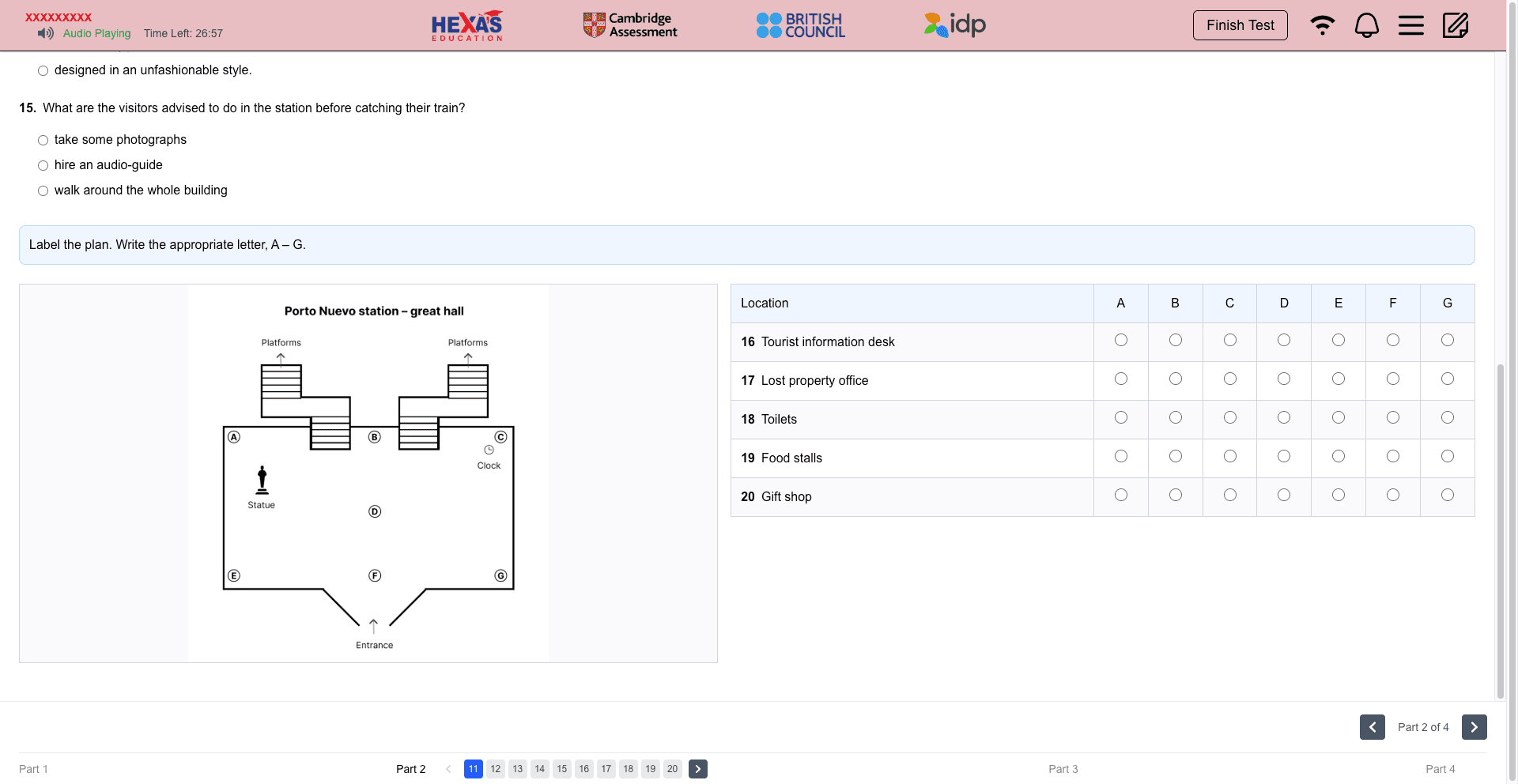The height and width of the screenshot is (784, 1518).
Task: Click the British Council logo
Action: tap(800, 24)
